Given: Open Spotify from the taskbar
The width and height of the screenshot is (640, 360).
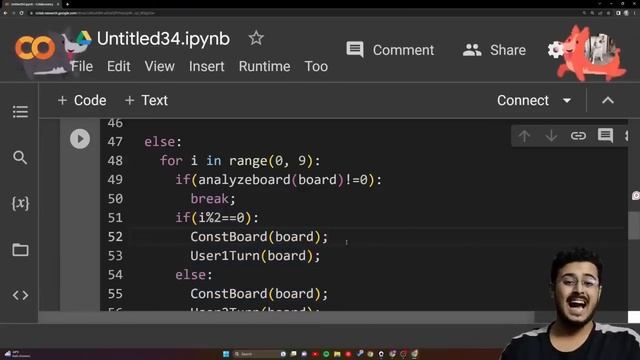Looking at the screenshot, I should [x=326, y=354].
